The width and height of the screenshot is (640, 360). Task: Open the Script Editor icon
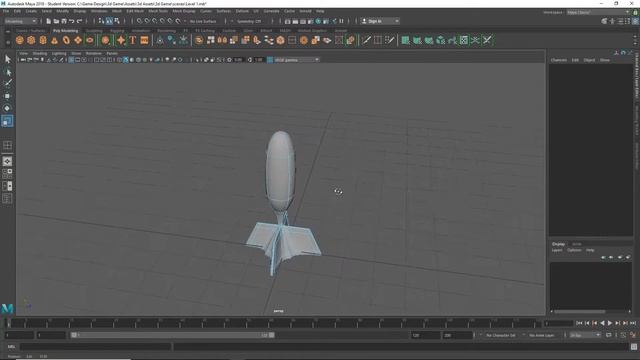pyautogui.click(x=634, y=347)
